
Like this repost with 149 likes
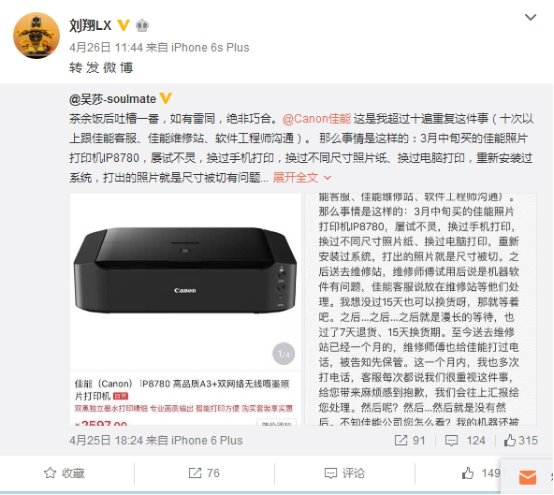click(x=481, y=473)
